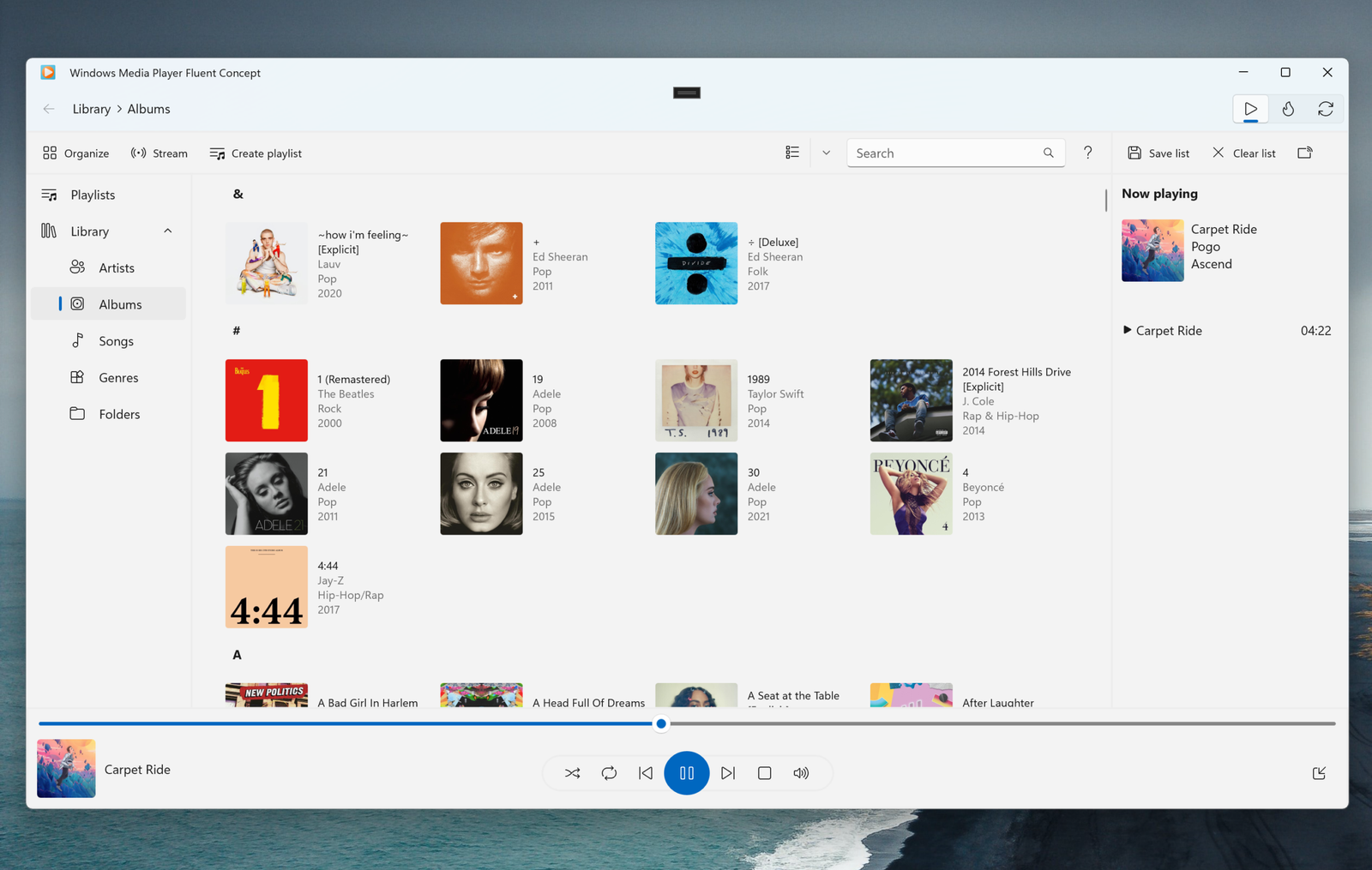
Task: Click the mini player icon in playback bar
Action: point(1320,773)
